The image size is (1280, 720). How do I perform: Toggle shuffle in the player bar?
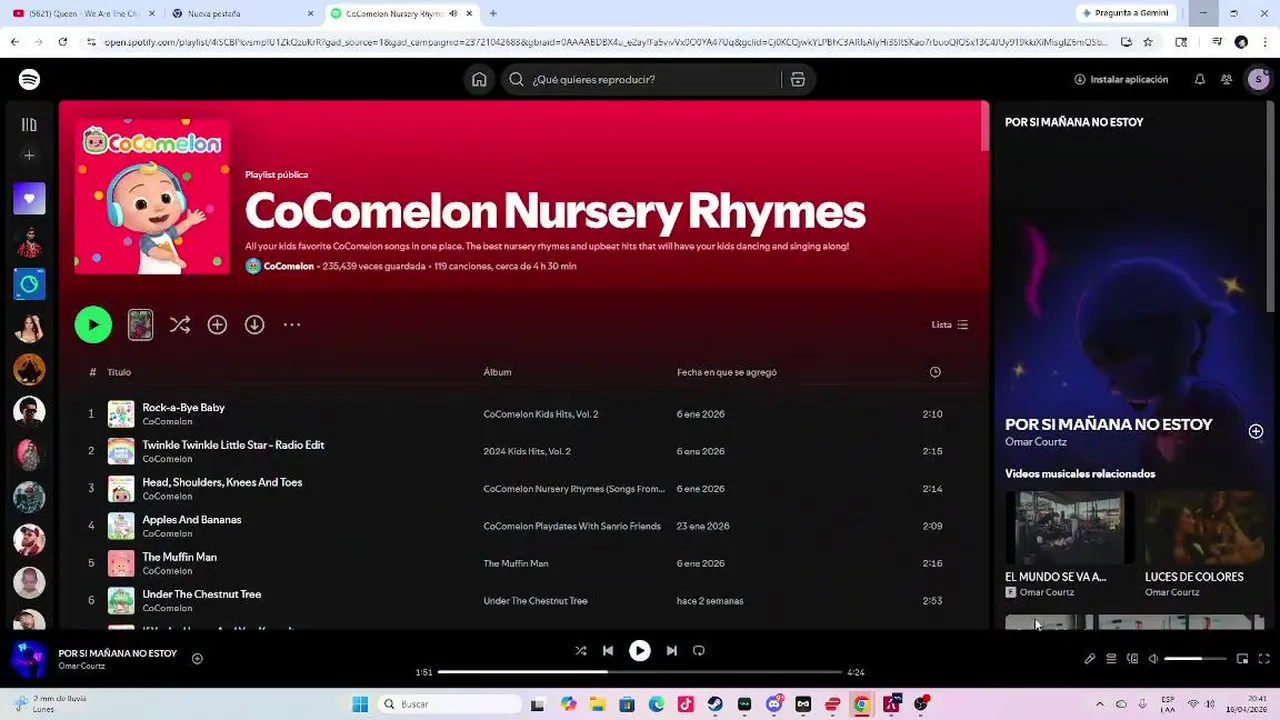(x=580, y=650)
